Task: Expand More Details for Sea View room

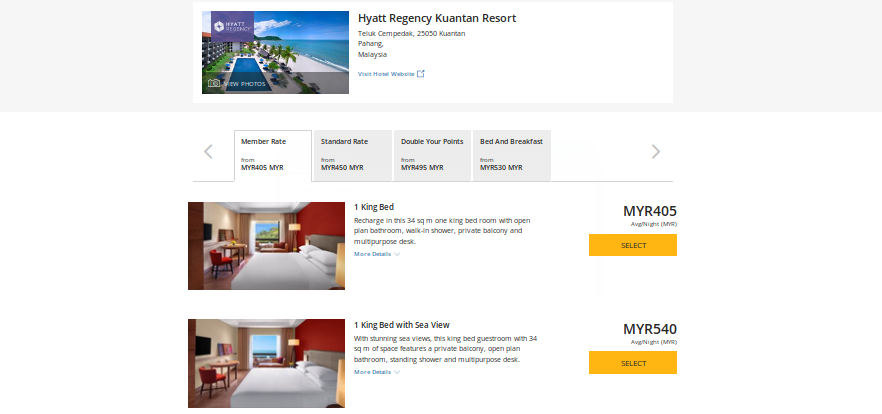Action: pyautogui.click(x=376, y=372)
